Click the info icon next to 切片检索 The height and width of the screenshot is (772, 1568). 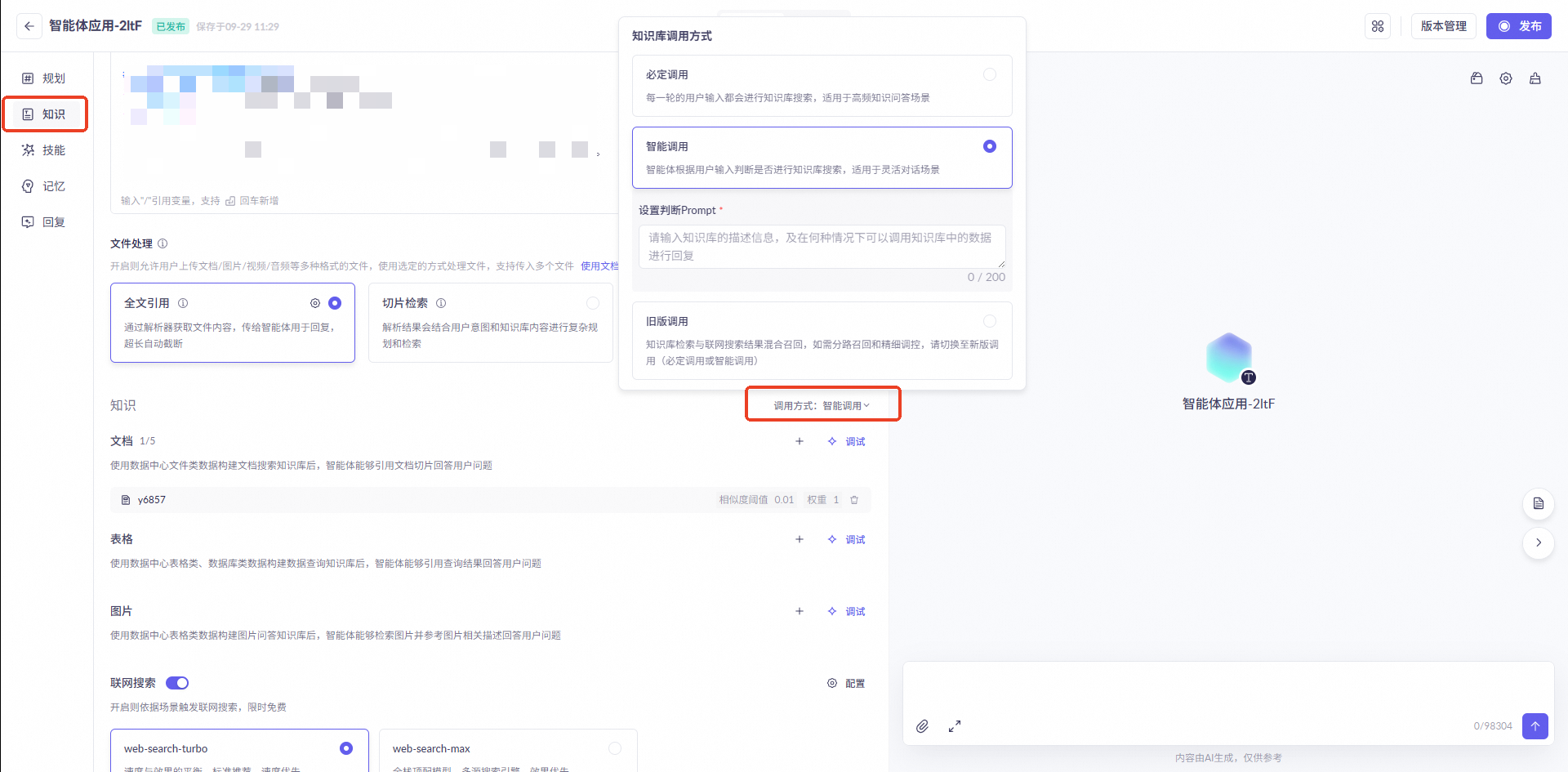[441, 303]
